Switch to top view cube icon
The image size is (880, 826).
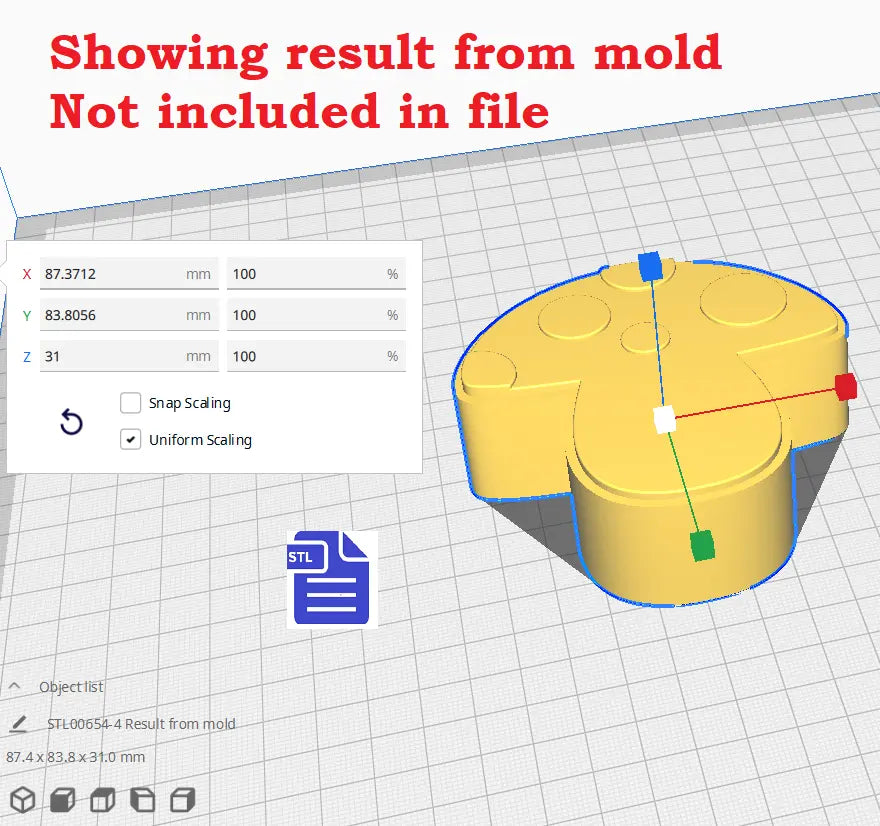coord(101,799)
